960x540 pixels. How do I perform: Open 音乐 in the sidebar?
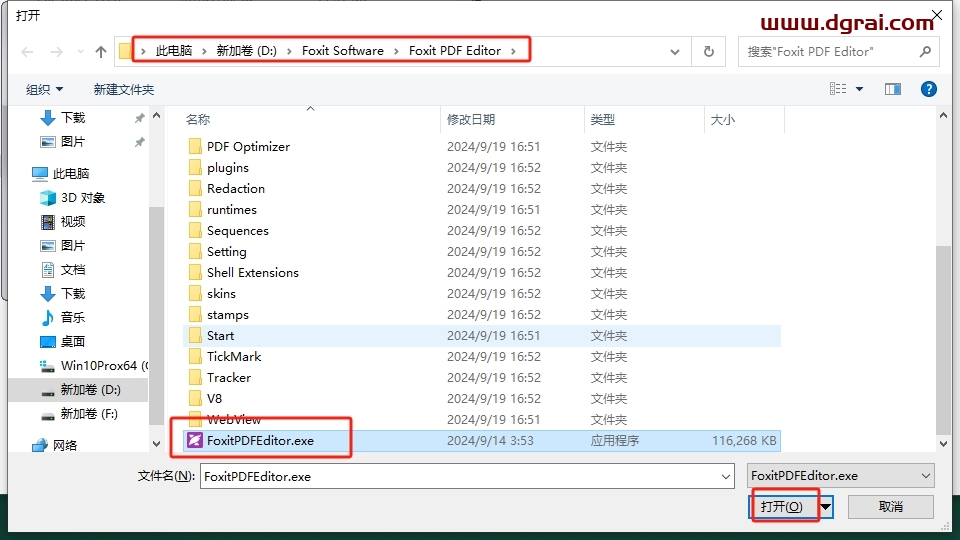pos(72,317)
